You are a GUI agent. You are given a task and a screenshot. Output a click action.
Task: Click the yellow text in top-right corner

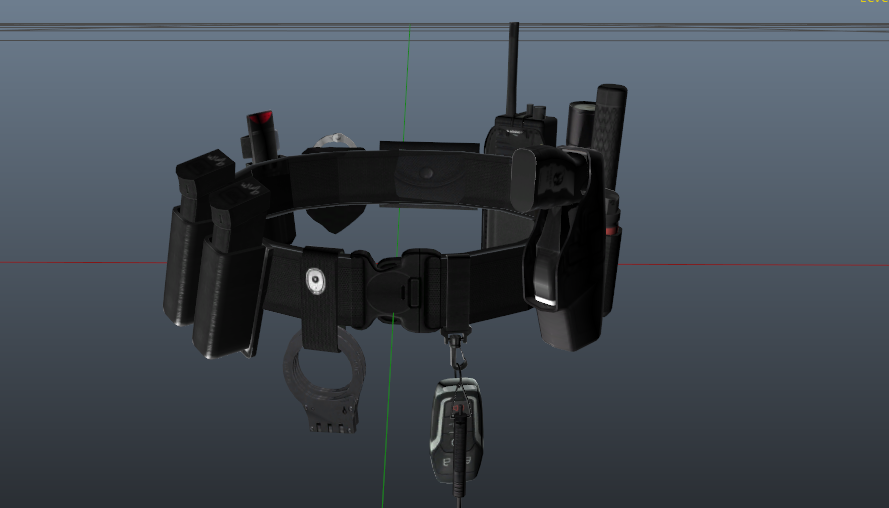(874, 2)
